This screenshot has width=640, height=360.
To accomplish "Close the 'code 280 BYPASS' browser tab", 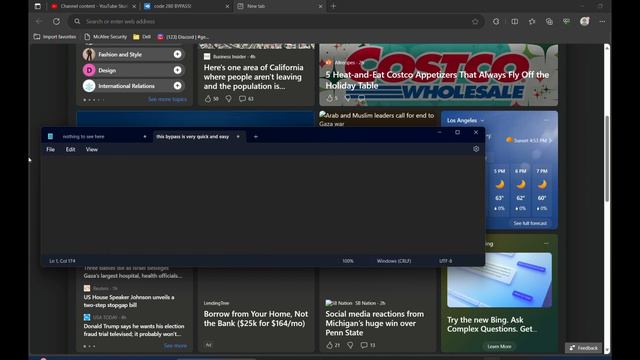I will [227, 6].
